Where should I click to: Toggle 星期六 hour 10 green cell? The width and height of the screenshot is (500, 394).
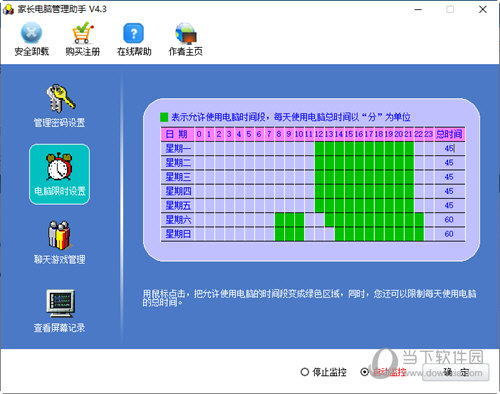pyautogui.click(x=299, y=220)
